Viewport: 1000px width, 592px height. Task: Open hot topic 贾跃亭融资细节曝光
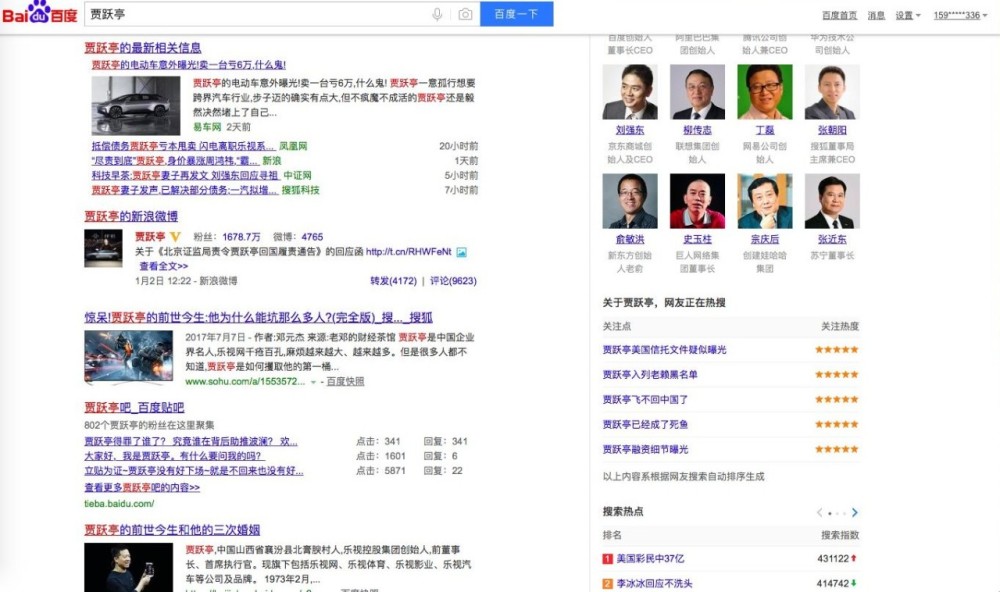click(x=645, y=449)
